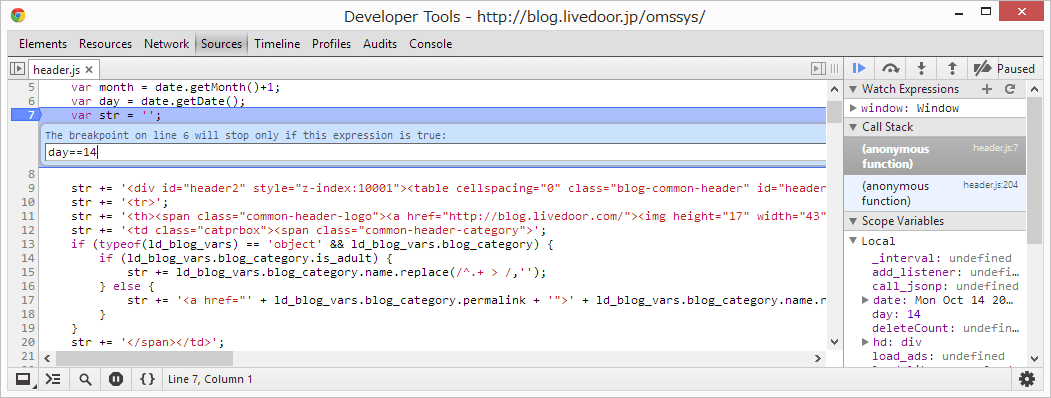
Task: Close the header.js tab
Action: (x=89, y=69)
